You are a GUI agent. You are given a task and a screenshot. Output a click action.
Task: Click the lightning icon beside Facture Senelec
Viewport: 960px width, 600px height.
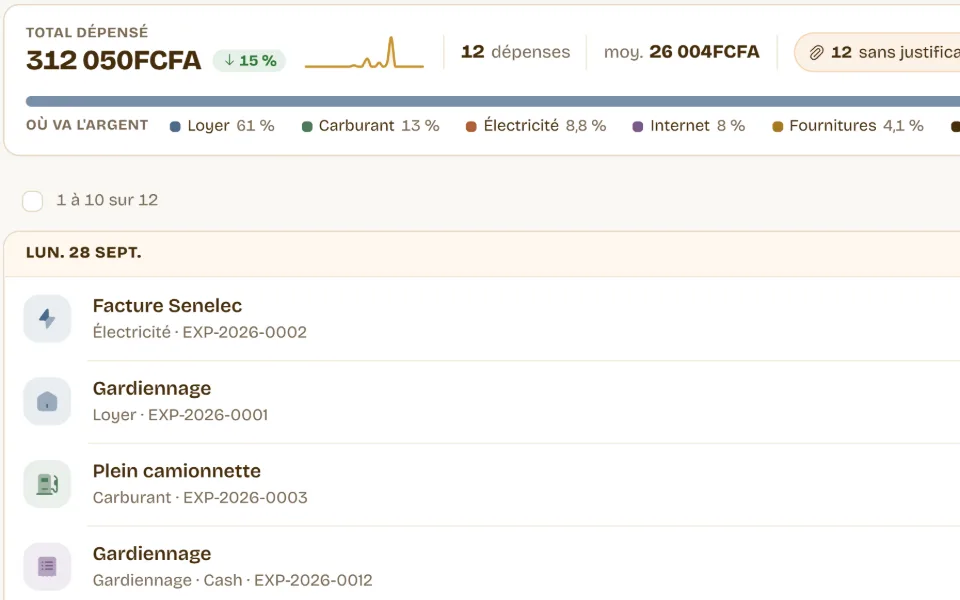tap(47, 318)
